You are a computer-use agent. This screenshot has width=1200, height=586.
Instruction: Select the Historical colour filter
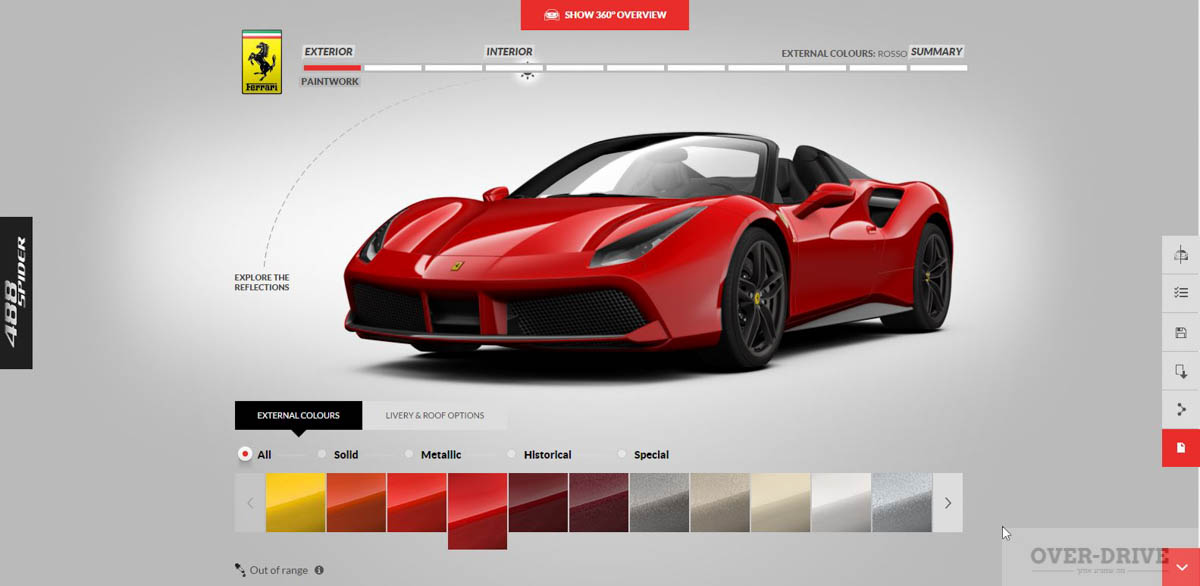coord(512,454)
